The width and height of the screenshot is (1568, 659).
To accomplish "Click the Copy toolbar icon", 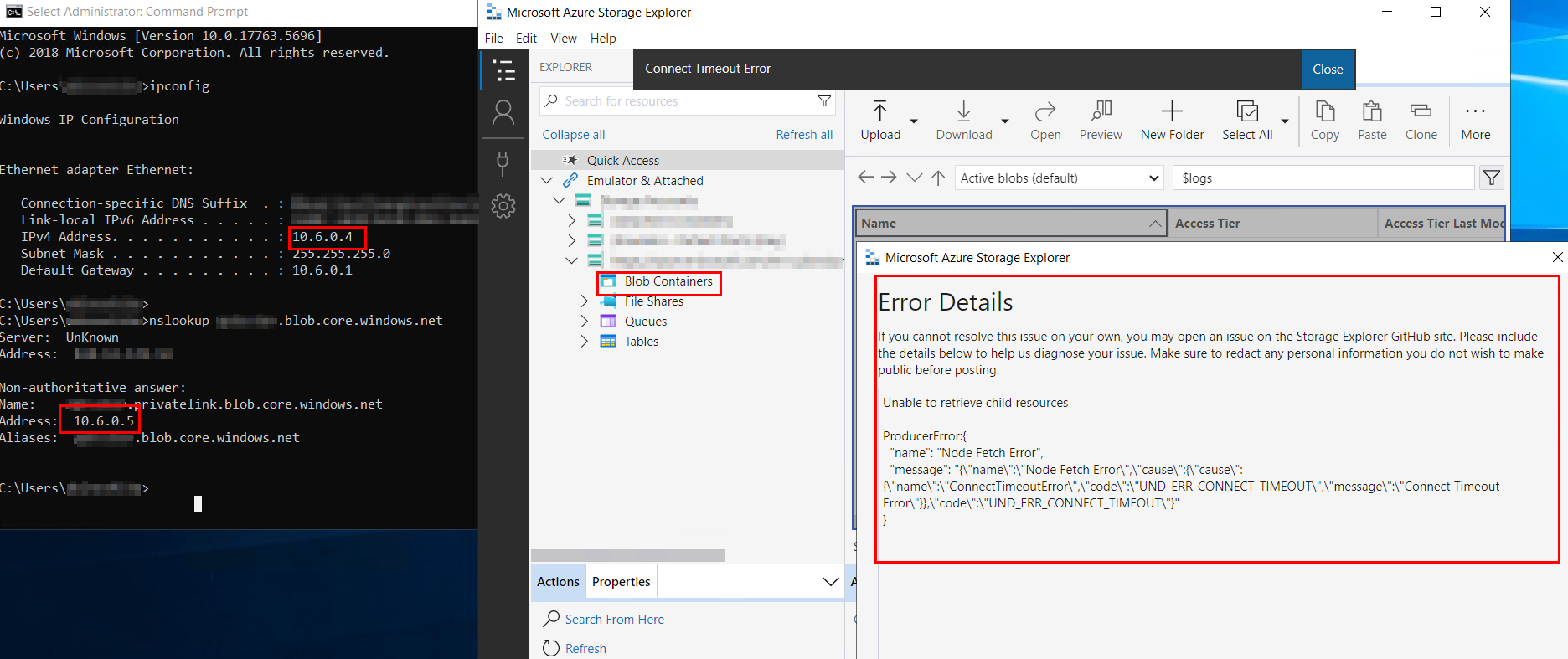I will tap(1325, 121).
